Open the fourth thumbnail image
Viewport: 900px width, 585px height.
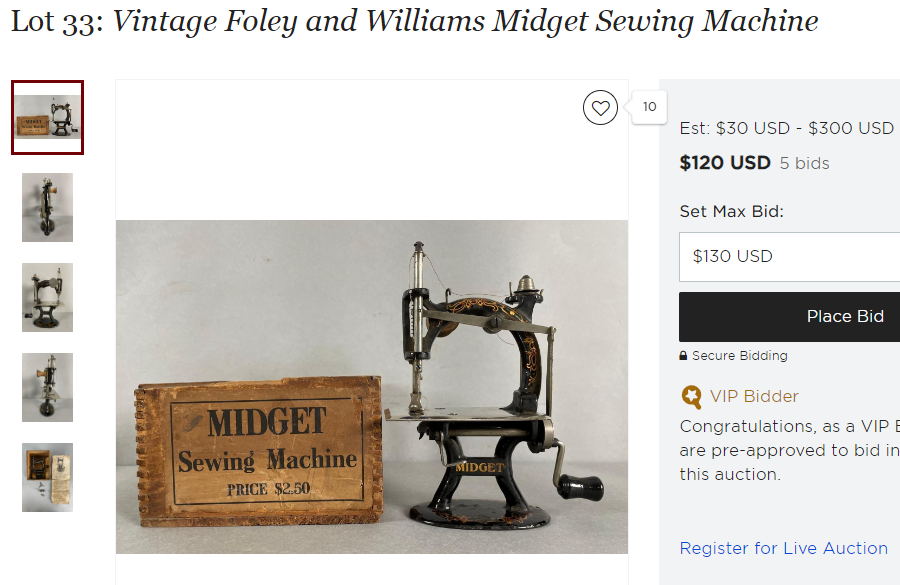47,387
